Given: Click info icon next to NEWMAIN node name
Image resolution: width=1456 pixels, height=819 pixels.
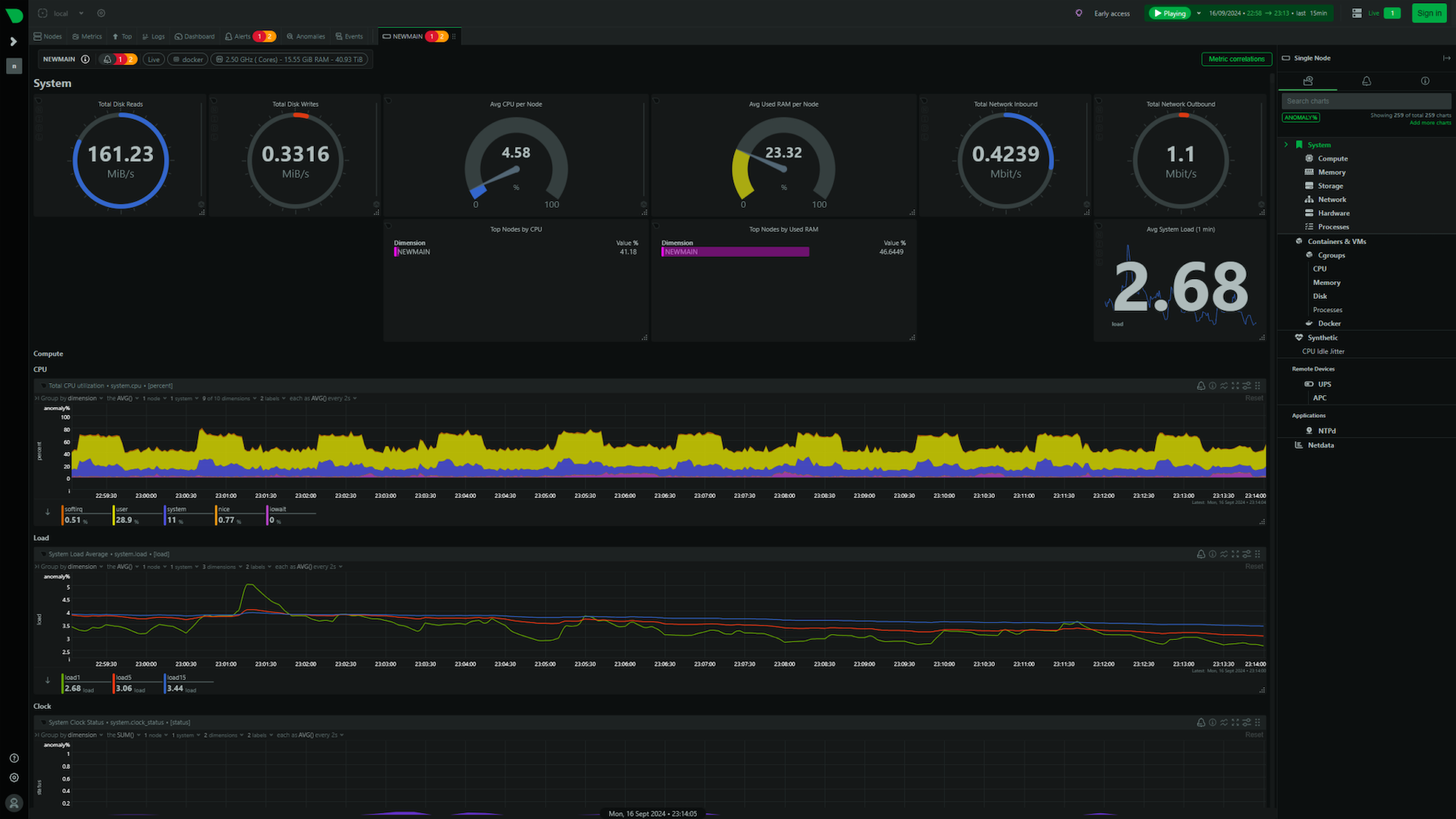Looking at the screenshot, I should 86,59.
